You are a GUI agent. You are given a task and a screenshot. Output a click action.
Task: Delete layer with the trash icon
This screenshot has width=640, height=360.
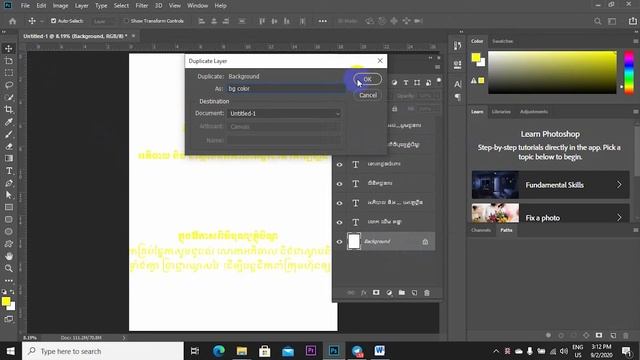tap(427, 293)
